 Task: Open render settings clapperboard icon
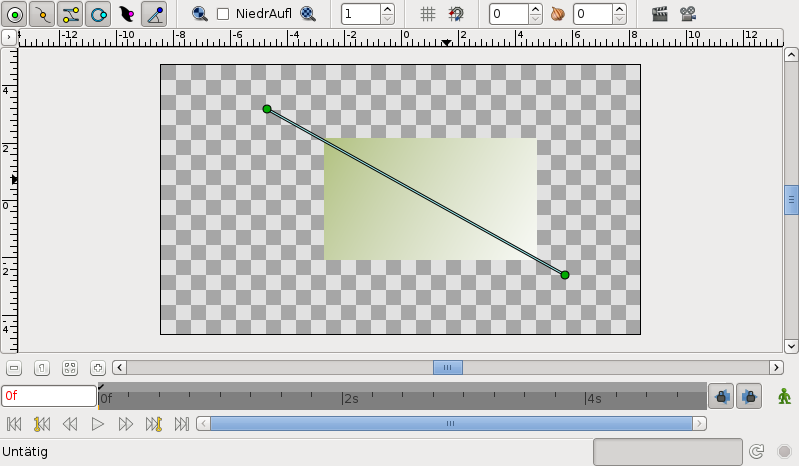point(660,14)
